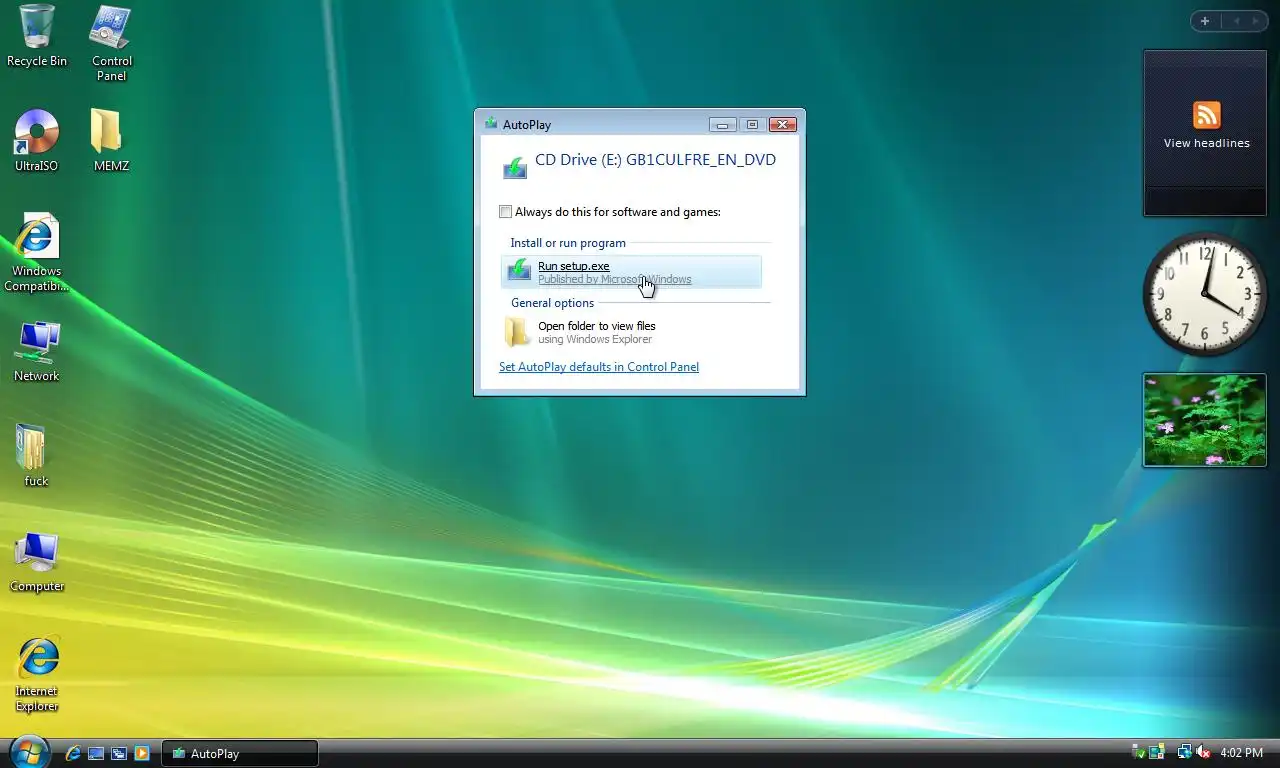Click the 4:02 PM taskbar clock

point(1241,753)
